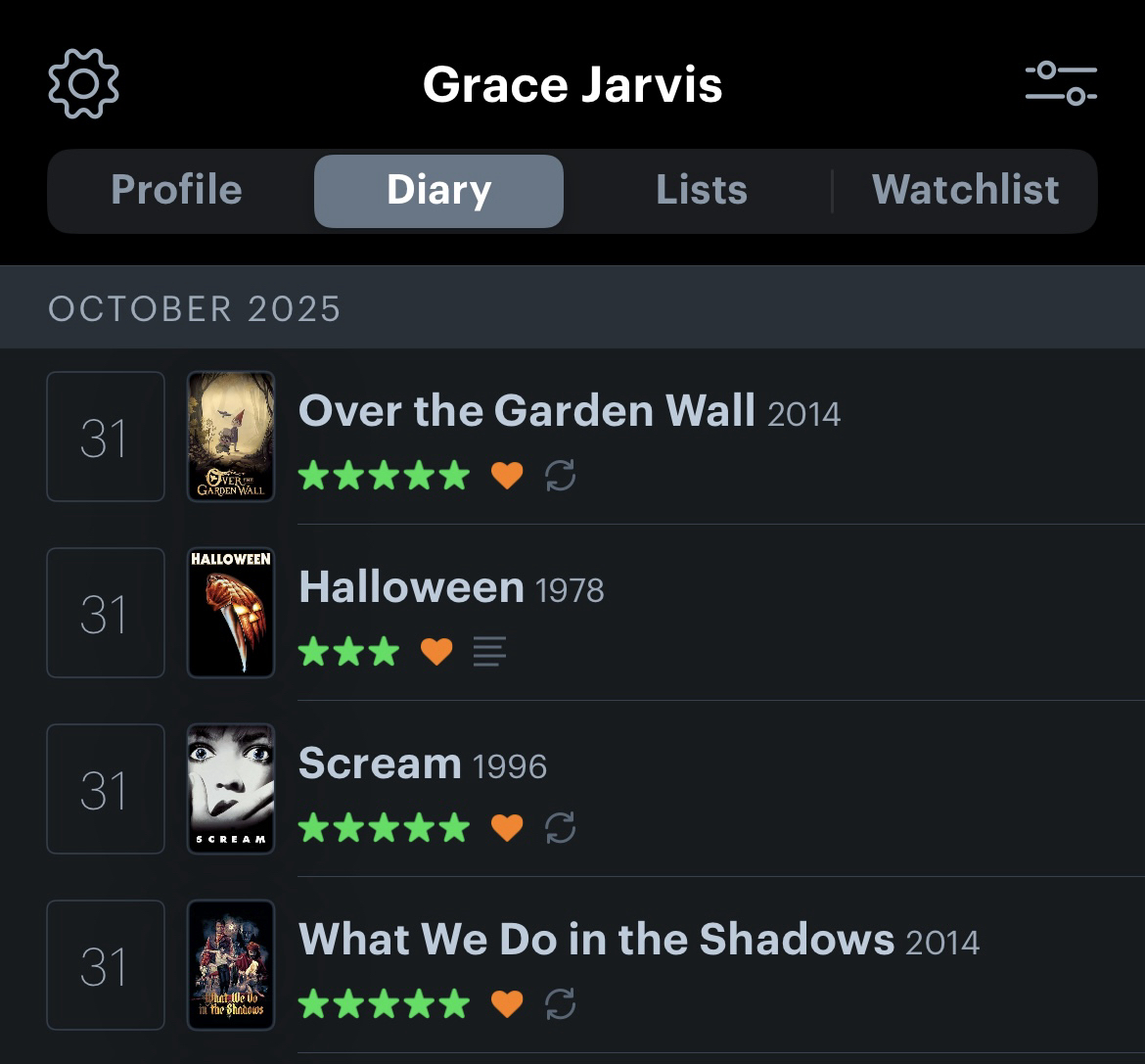Go to the Watchlist tab

pyautogui.click(x=965, y=190)
